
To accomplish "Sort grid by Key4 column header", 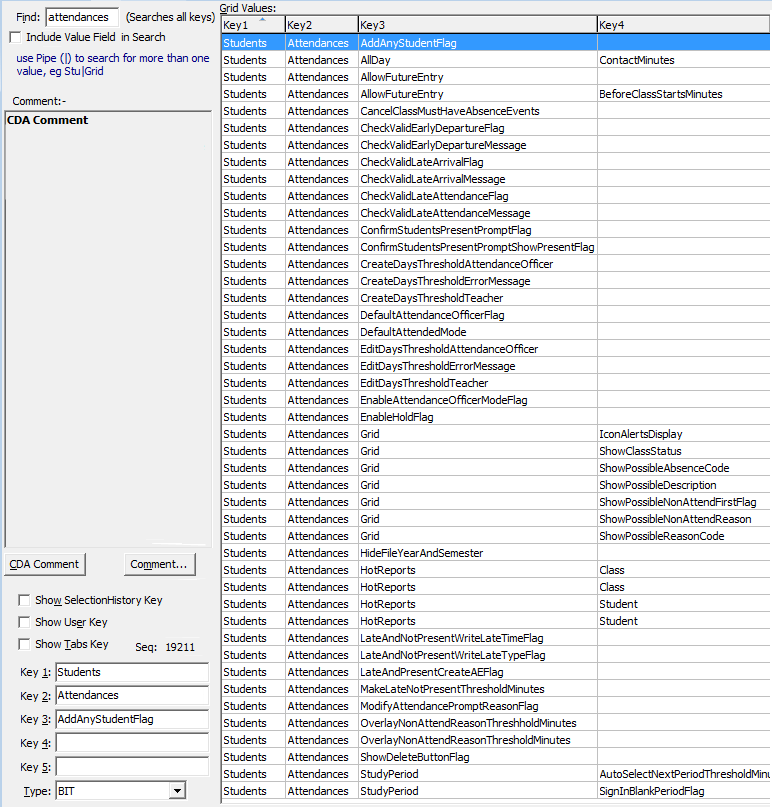I will (684, 25).
